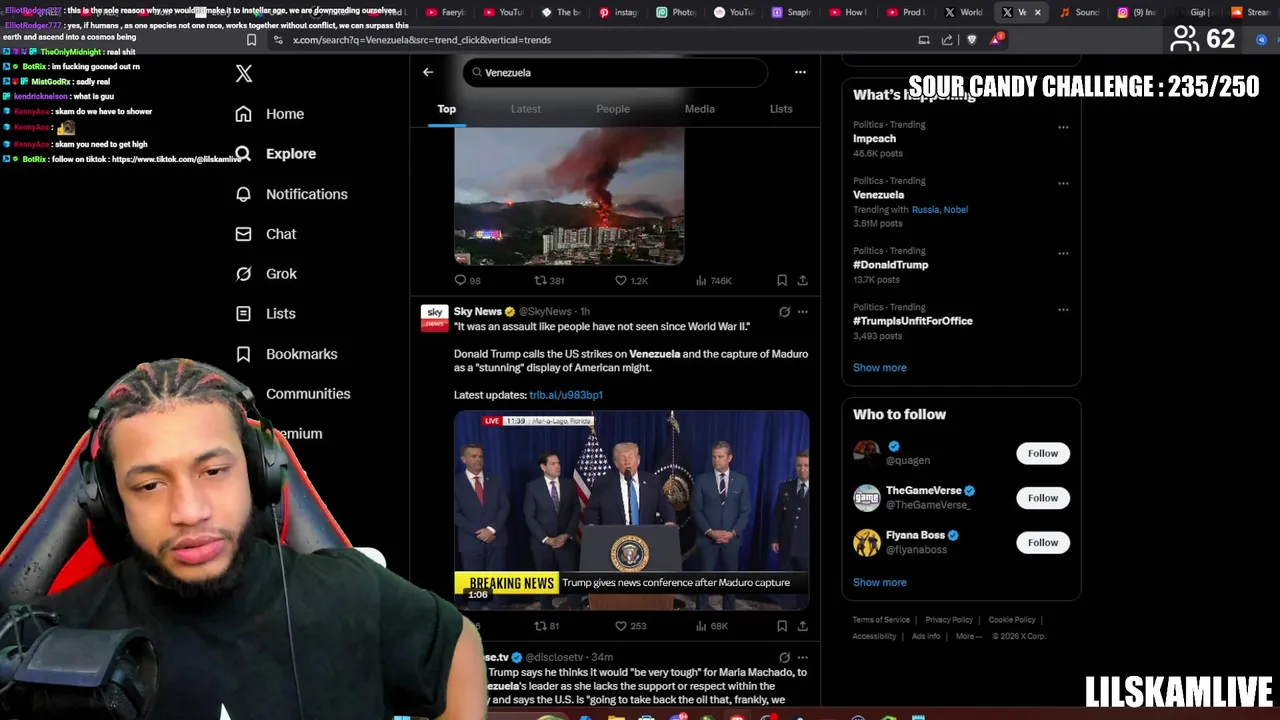View analytics showing 746K views
This screenshot has height=720, width=1280.
pyautogui.click(x=714, y=281)
